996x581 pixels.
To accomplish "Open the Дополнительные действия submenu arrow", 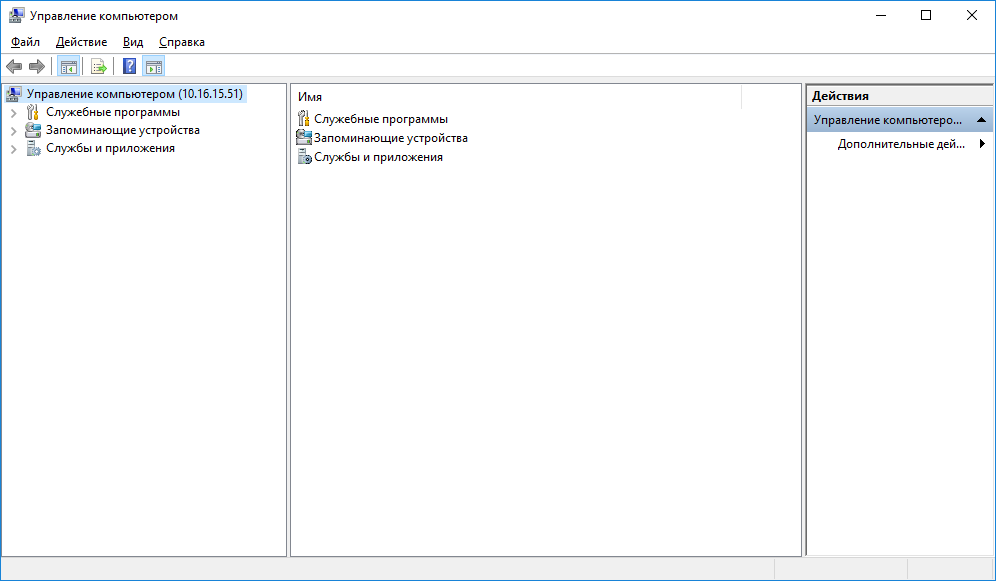I will [x=982, y=144].
